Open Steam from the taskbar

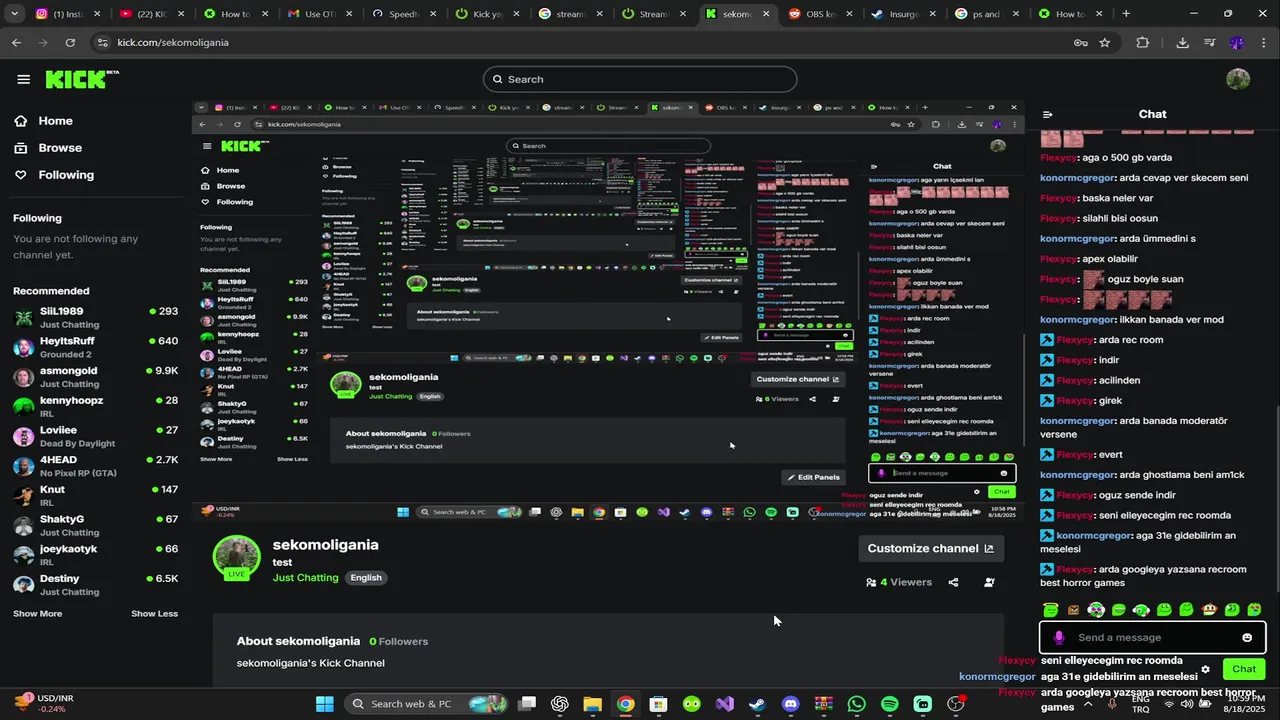coord(757,704)
